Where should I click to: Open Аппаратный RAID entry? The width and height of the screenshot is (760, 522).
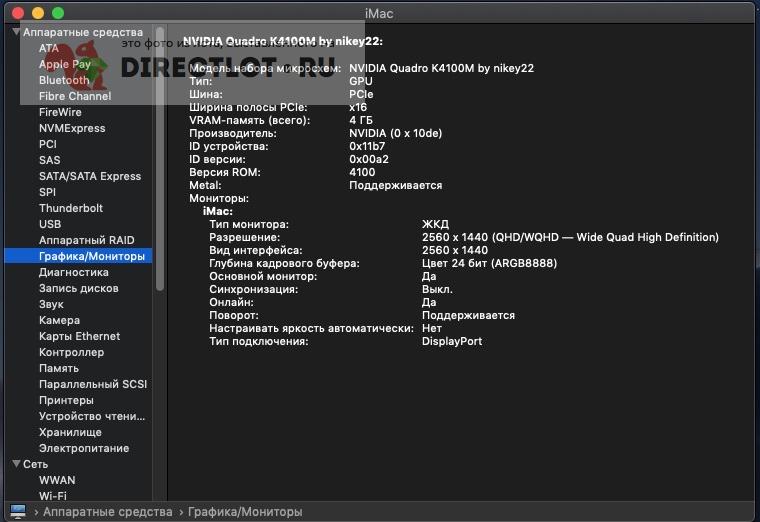86,240
